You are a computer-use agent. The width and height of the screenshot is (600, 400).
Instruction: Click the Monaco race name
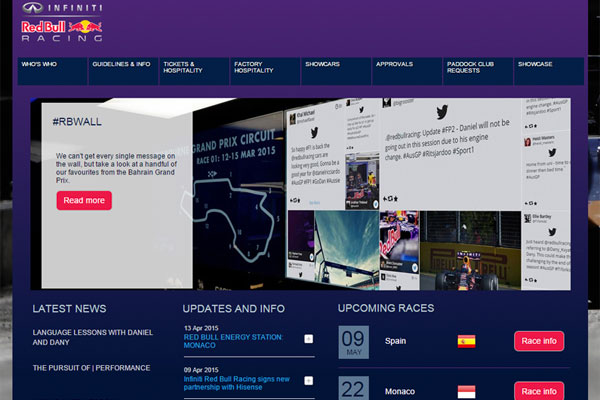(x=400, y=391)
